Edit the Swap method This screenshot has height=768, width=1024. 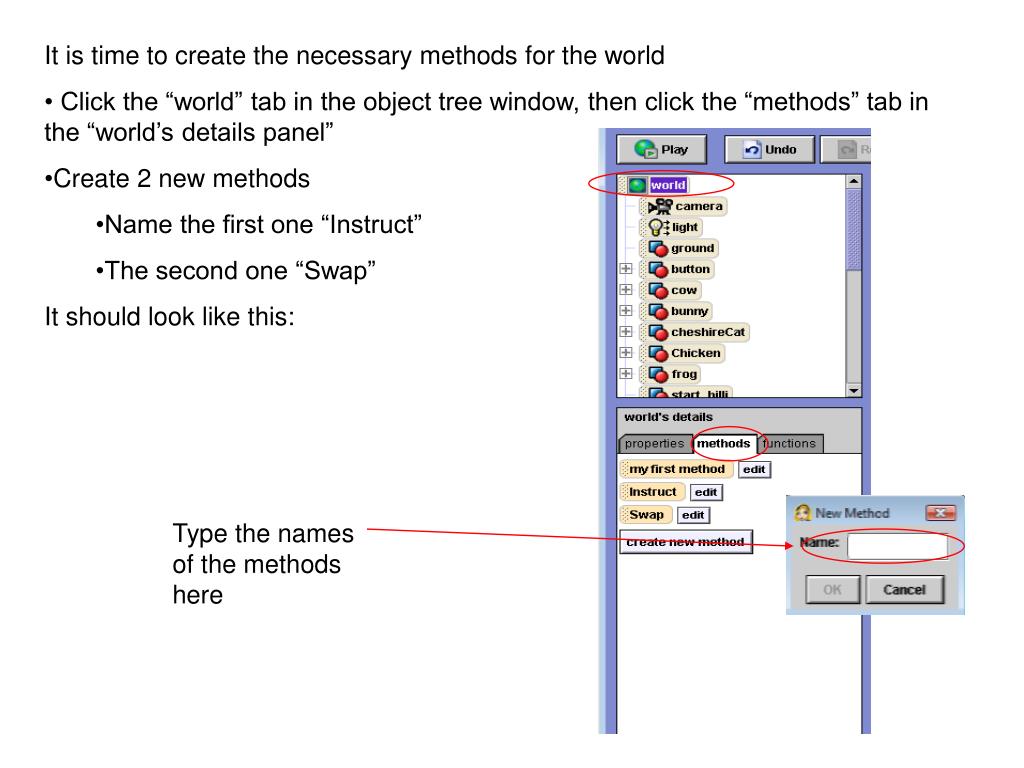[x=693, y=515]
